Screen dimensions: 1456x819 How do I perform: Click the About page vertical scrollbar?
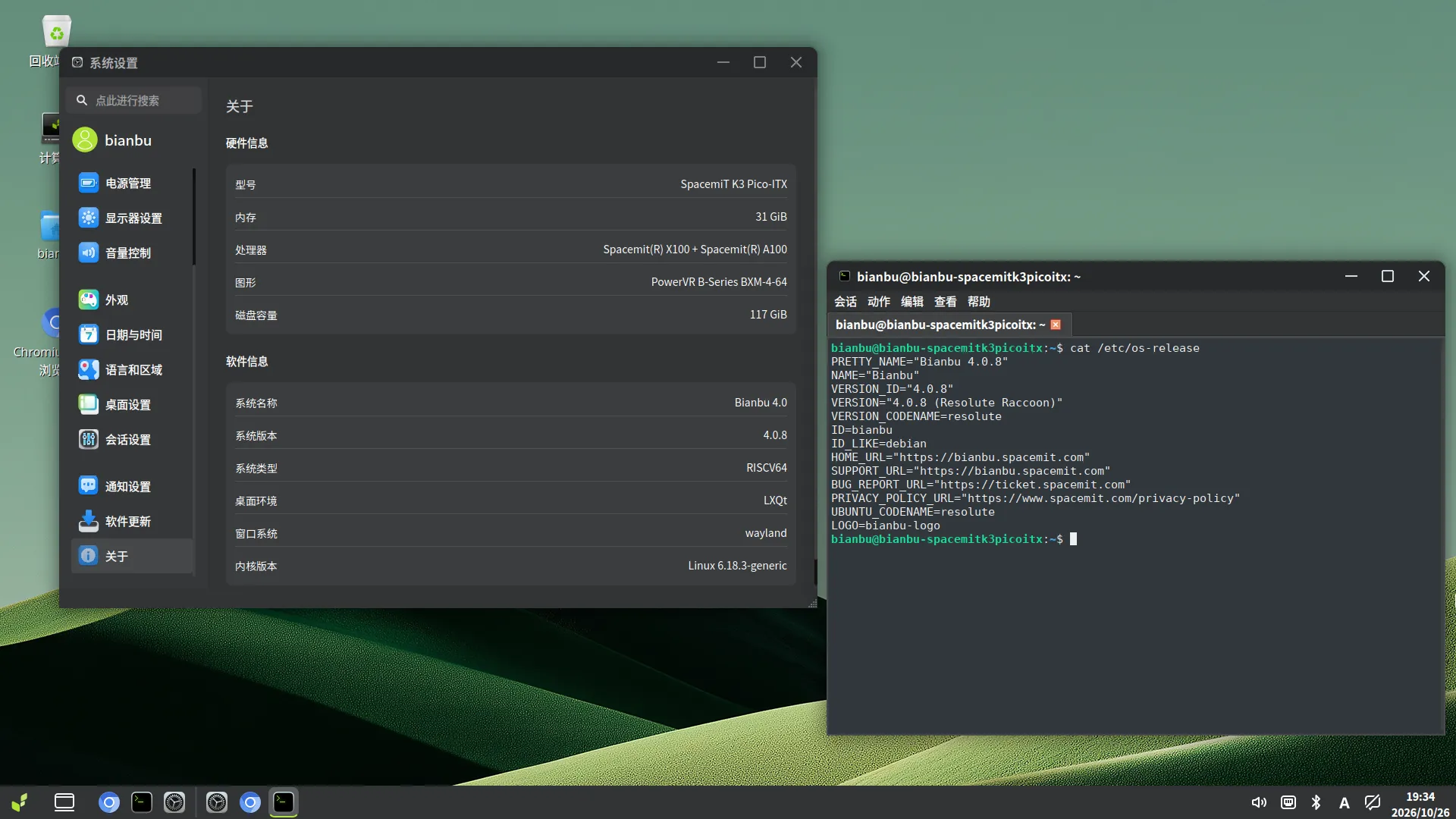coord(815,572)
